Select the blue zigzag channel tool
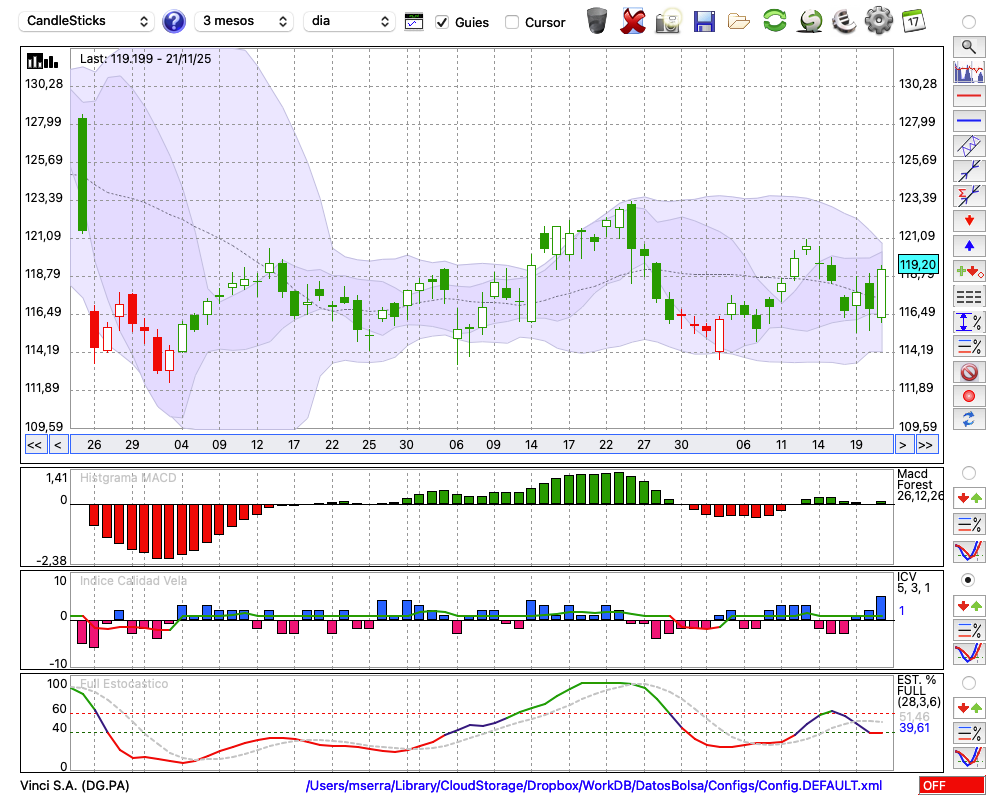1000x800 pixels. pos(969,146)
